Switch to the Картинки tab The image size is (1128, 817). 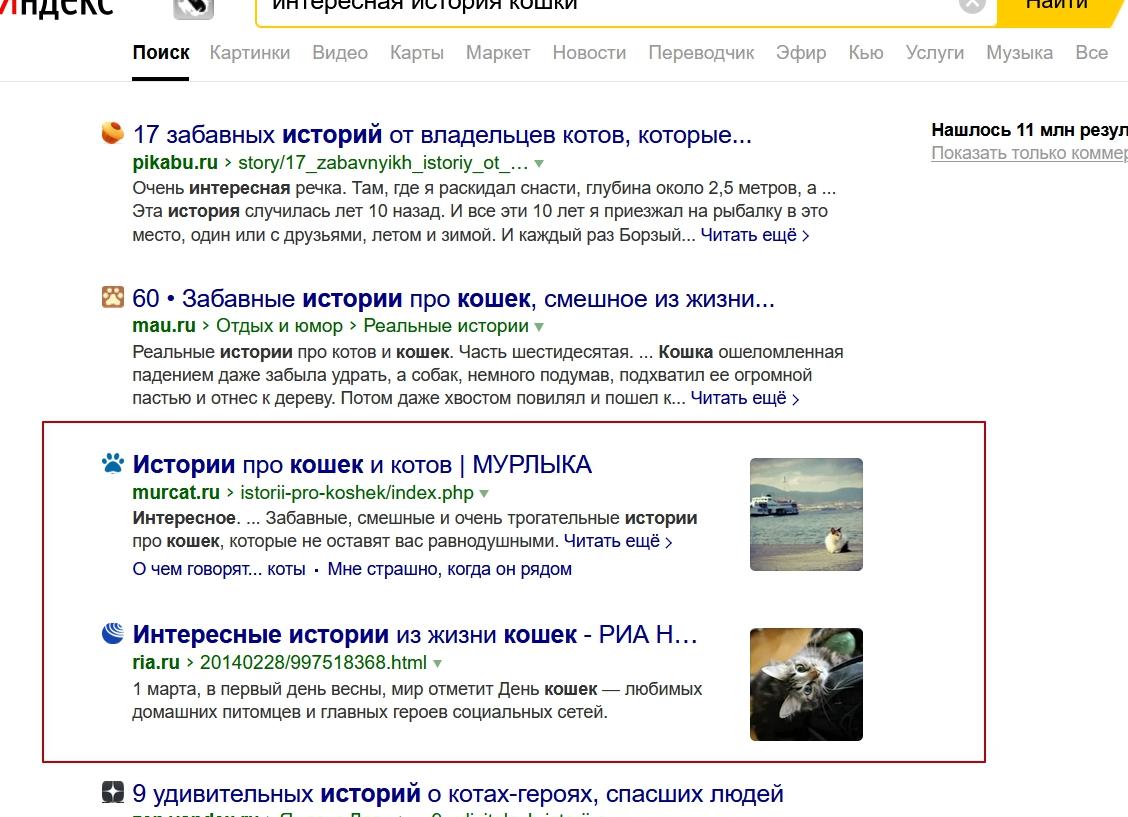pos(249,52)
